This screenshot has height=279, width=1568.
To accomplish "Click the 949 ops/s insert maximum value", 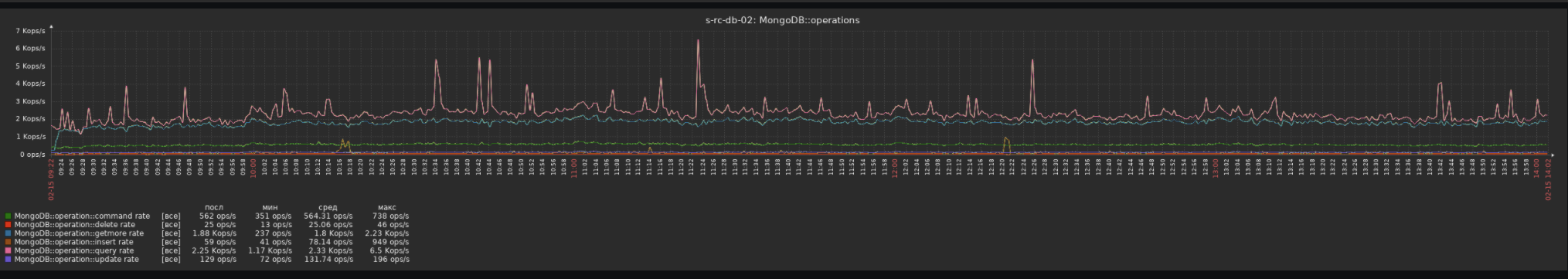I will point(390,242).
